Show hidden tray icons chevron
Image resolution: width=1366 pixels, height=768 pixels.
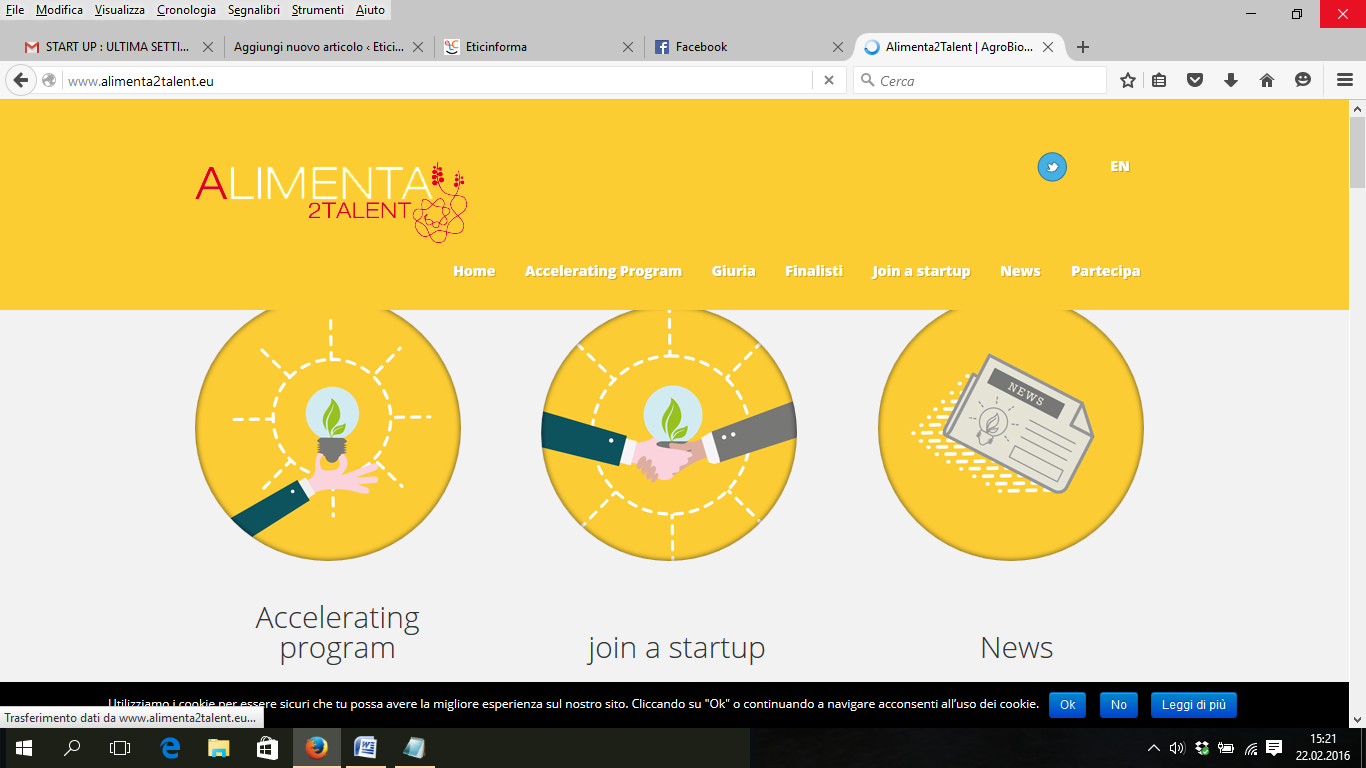(1153, 748)
